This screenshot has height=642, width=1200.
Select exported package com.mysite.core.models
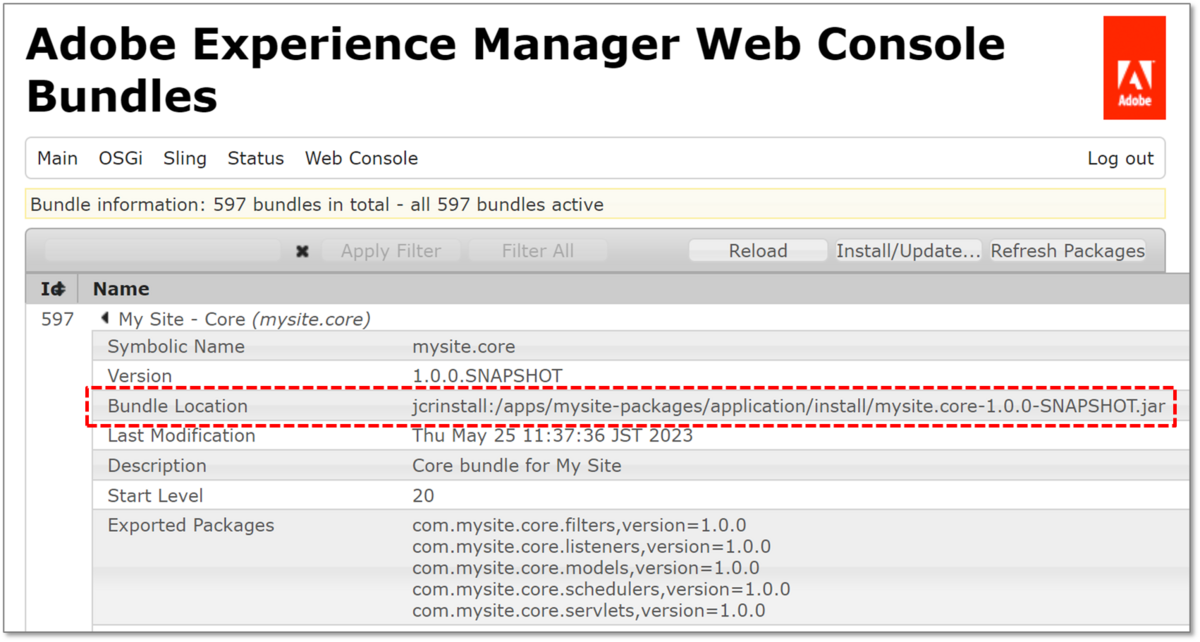[x=585, y=568]
